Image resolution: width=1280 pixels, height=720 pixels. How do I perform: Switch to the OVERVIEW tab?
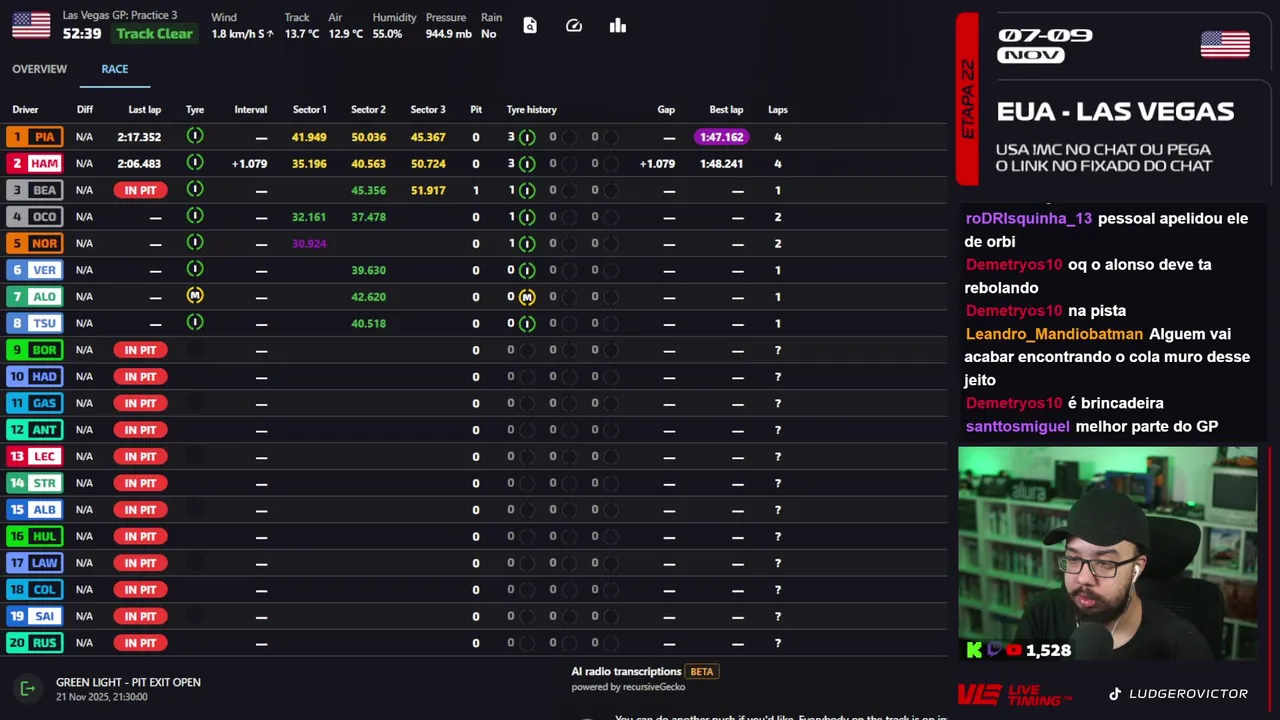click(x=39, y=69)
